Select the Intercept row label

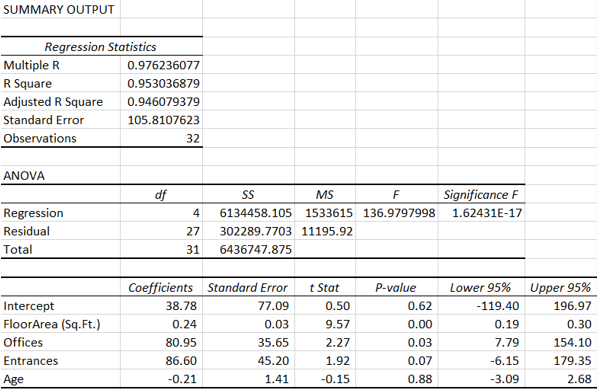tap(29, 306)
